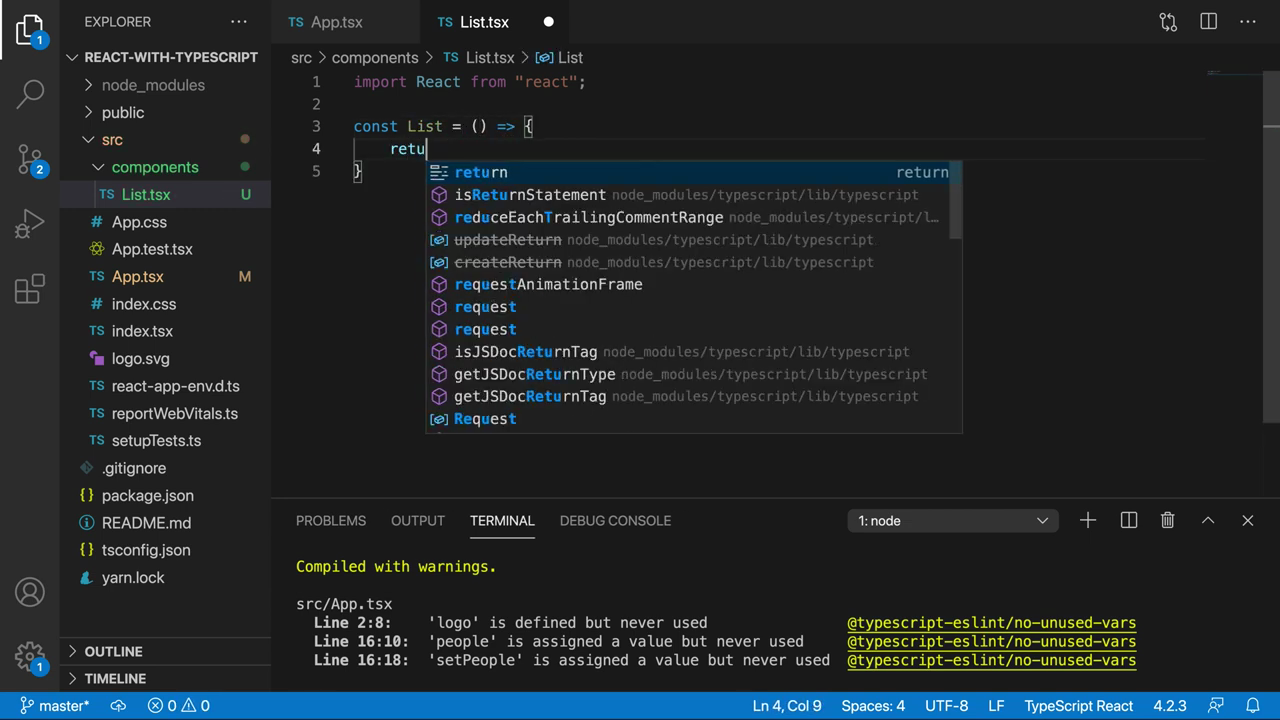Open notifications bell
The image size is (1280, 720).
[1252, 705]
